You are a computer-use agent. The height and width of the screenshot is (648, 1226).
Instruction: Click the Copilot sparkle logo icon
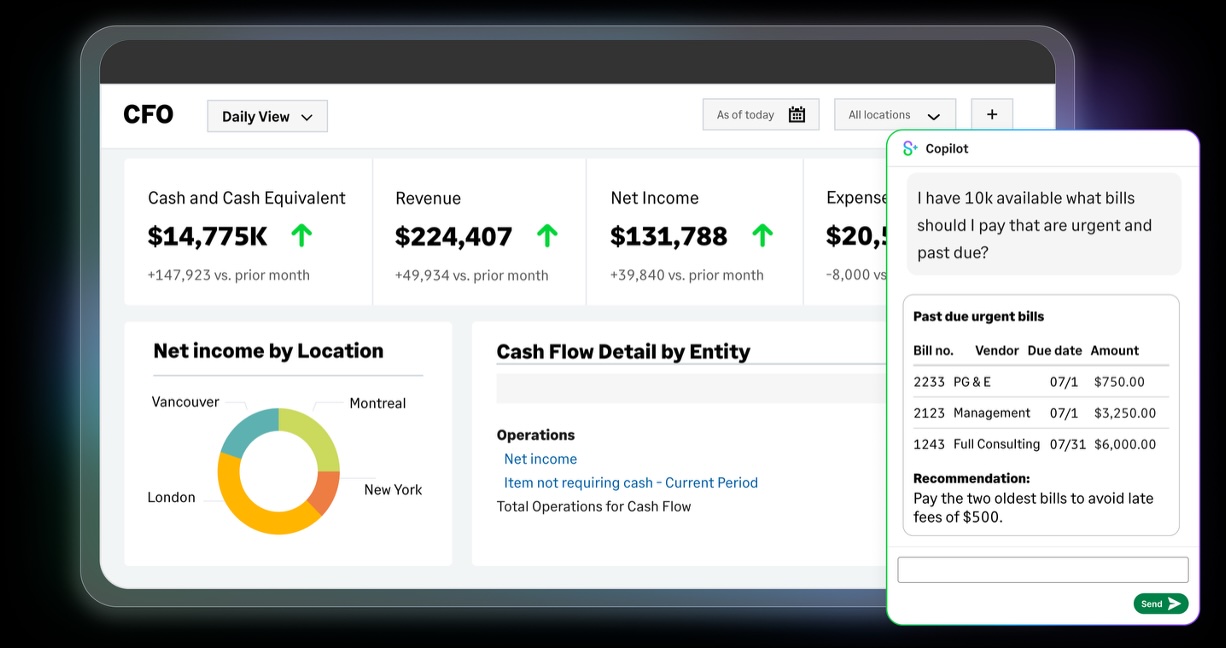[909, 149]
